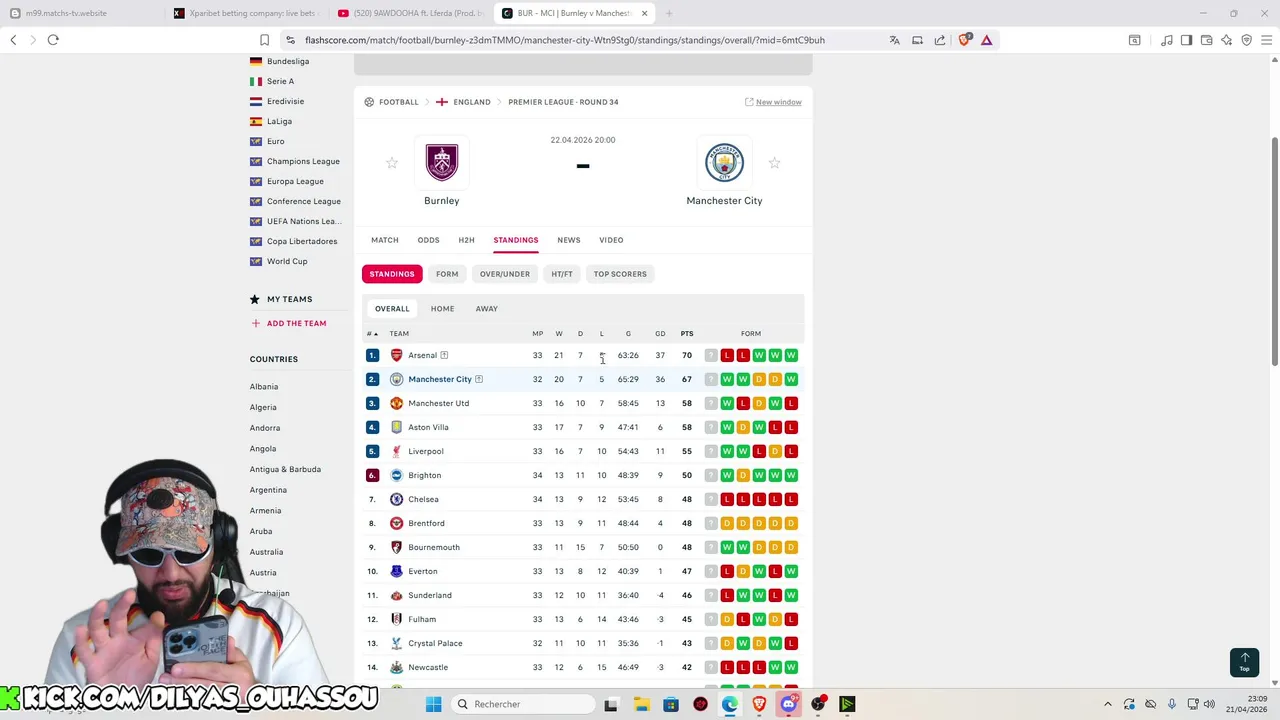Open the Brave Rewards triangle icon
This screenshot has height=720, width=1280.
click(x=986, y=40)
